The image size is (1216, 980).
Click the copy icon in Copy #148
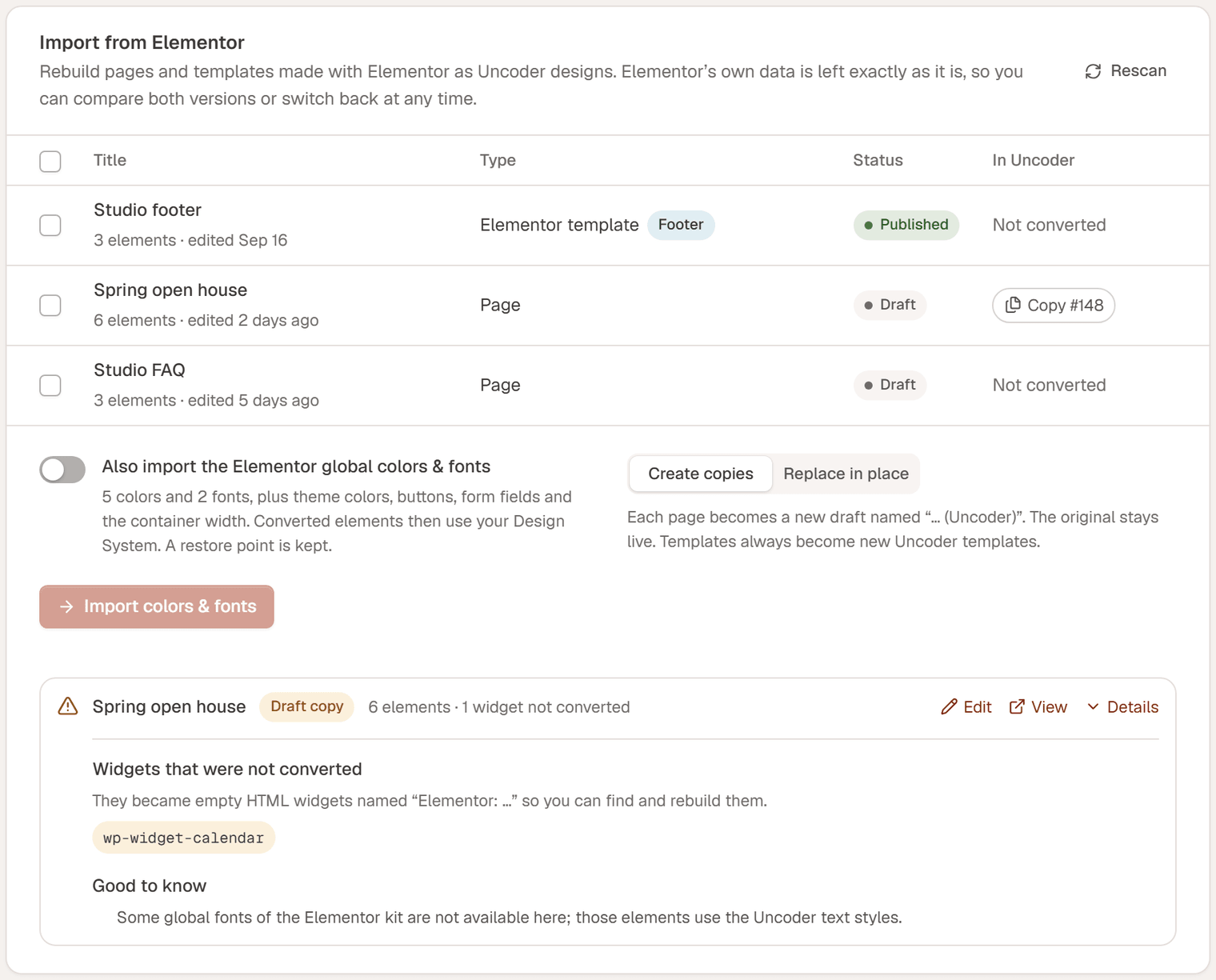point(1013,305)
